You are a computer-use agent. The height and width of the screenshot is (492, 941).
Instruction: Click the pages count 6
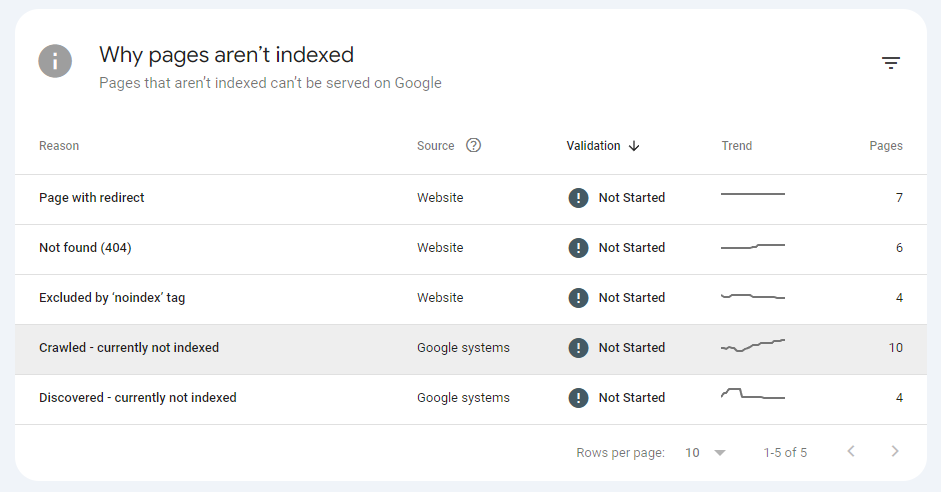pyautogui.click(x=899, y=247)
